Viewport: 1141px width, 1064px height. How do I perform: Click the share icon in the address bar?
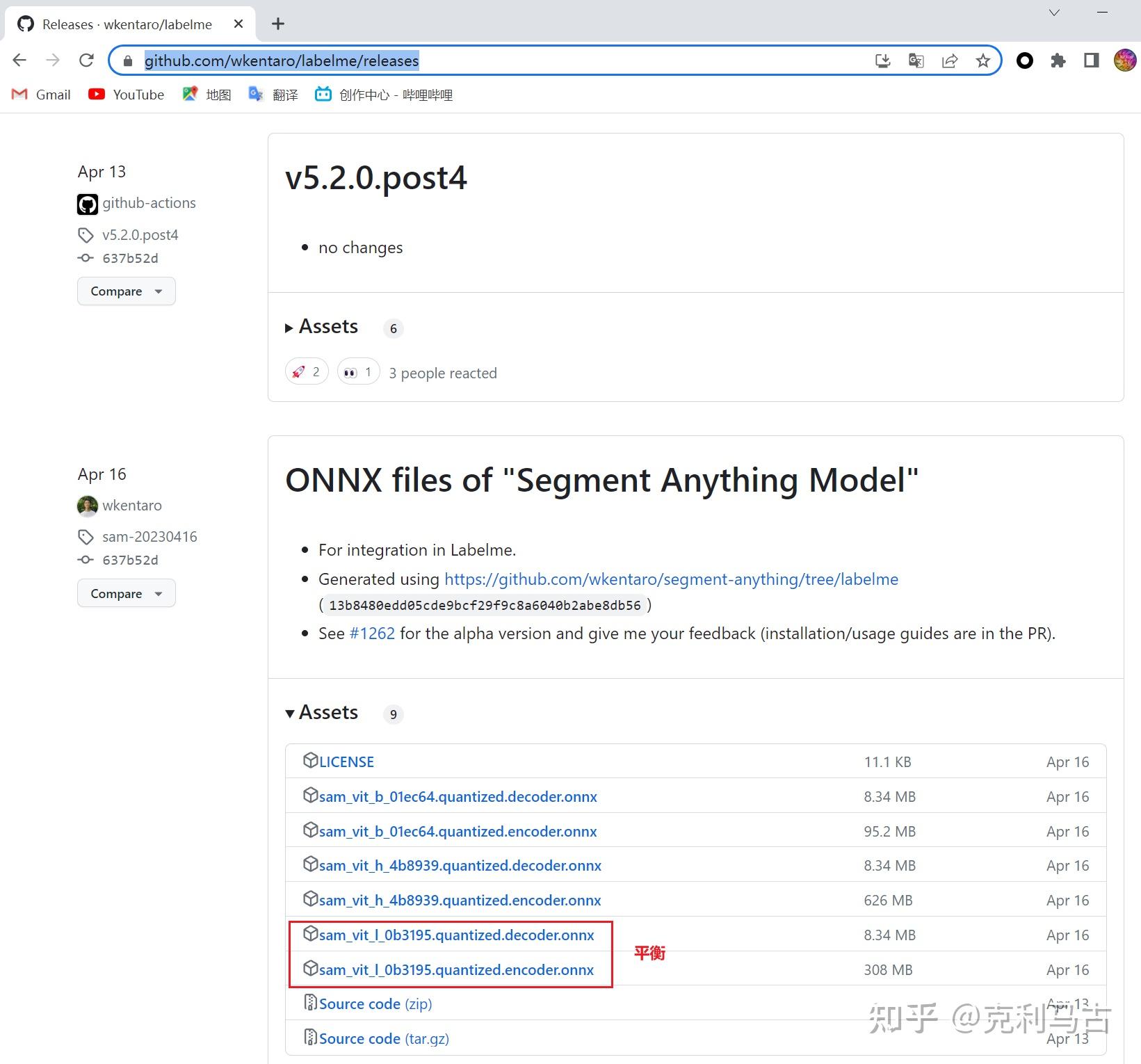coord(949,61)
